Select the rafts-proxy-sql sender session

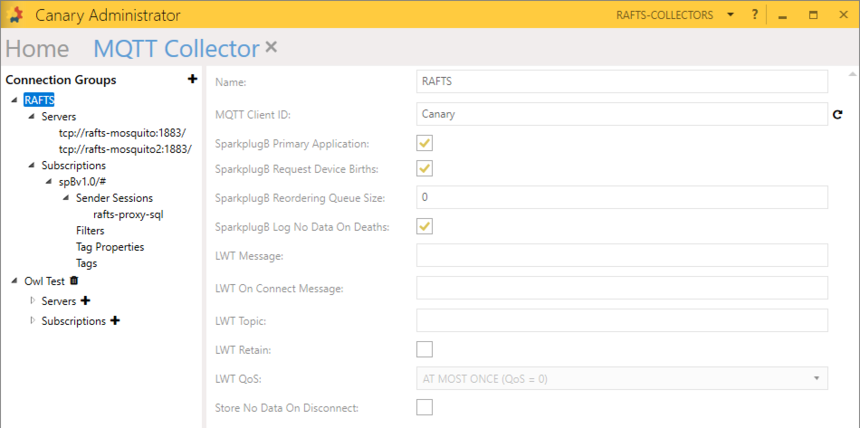[x=128, y=214]
